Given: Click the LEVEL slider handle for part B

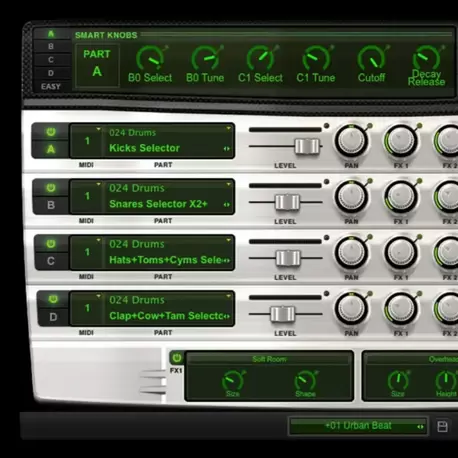Looking at the screenshot, I should coord(287,202).
